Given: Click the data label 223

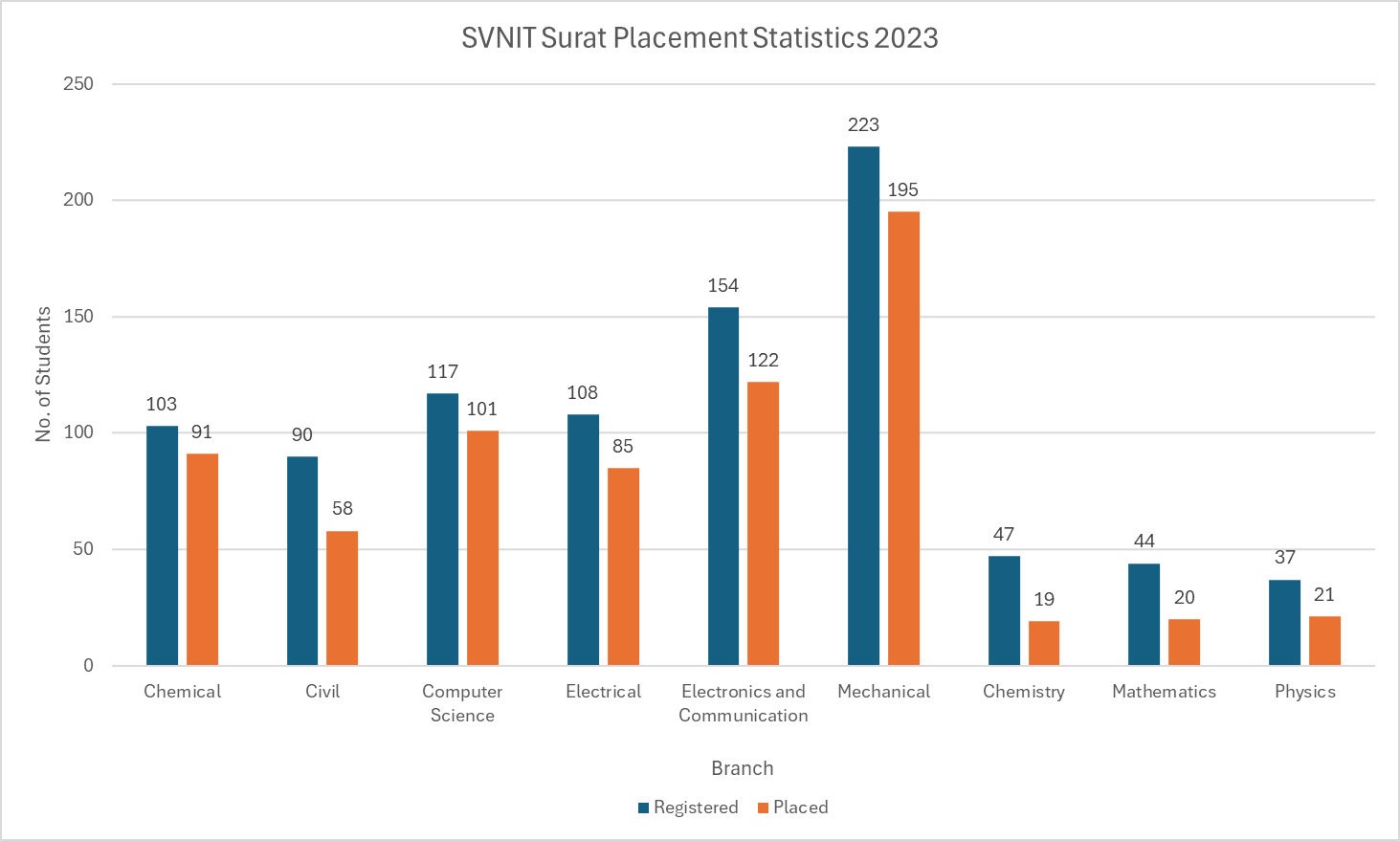Looking at the screenshot, I should 863,125.
